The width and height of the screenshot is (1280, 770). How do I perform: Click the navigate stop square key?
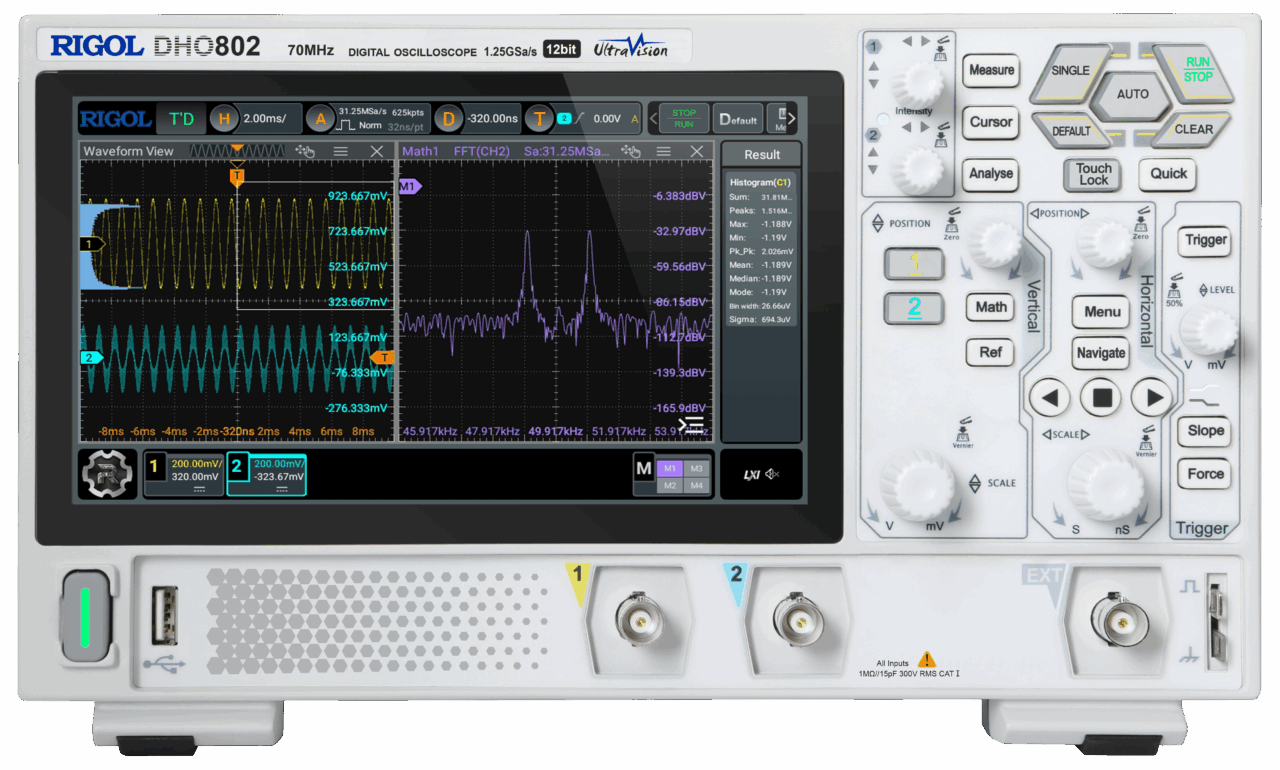pos(1102,398)
